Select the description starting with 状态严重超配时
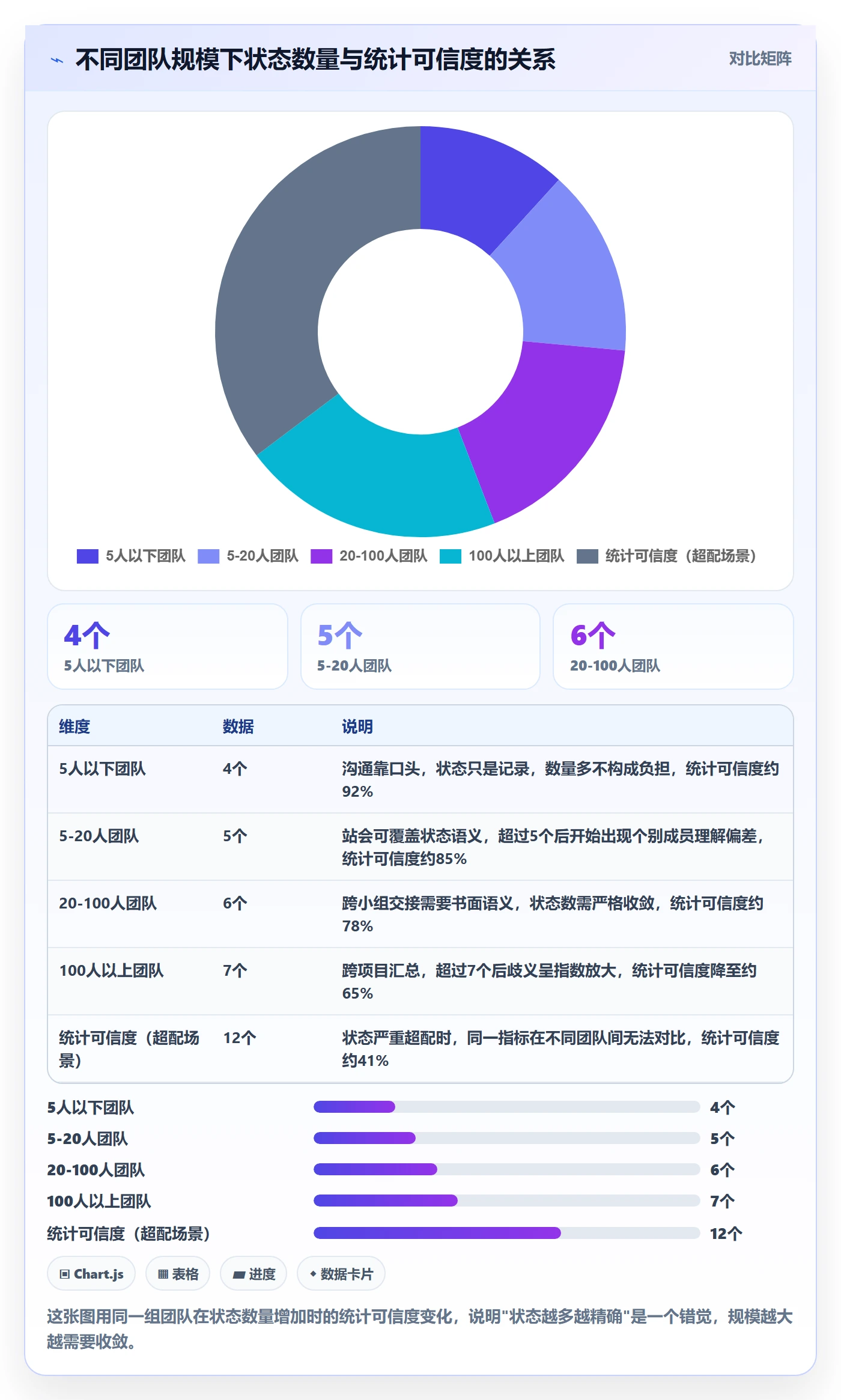 (x=561, y=1049)
